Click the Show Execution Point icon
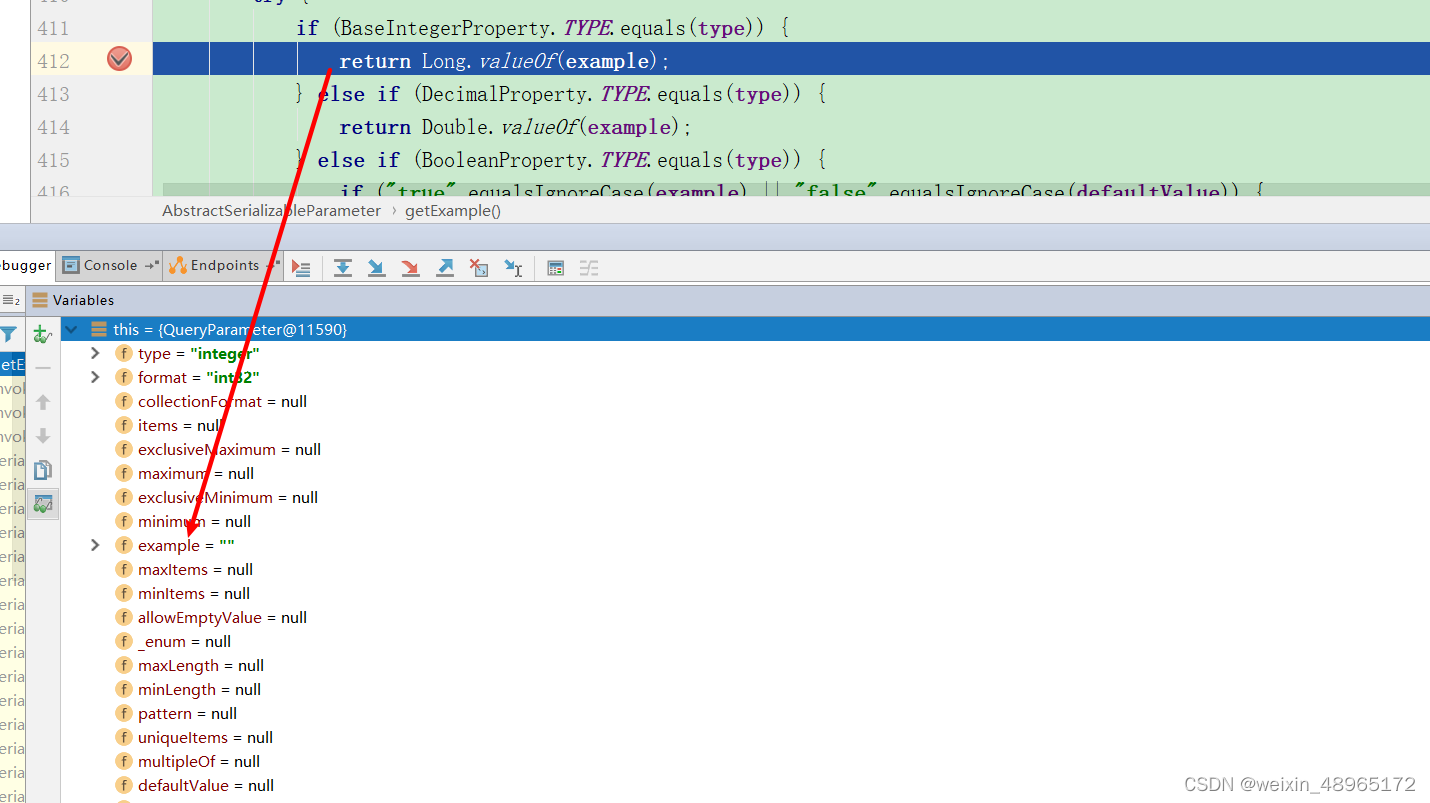The height and width of the screenshot is (803, 1430). [302, 267]
